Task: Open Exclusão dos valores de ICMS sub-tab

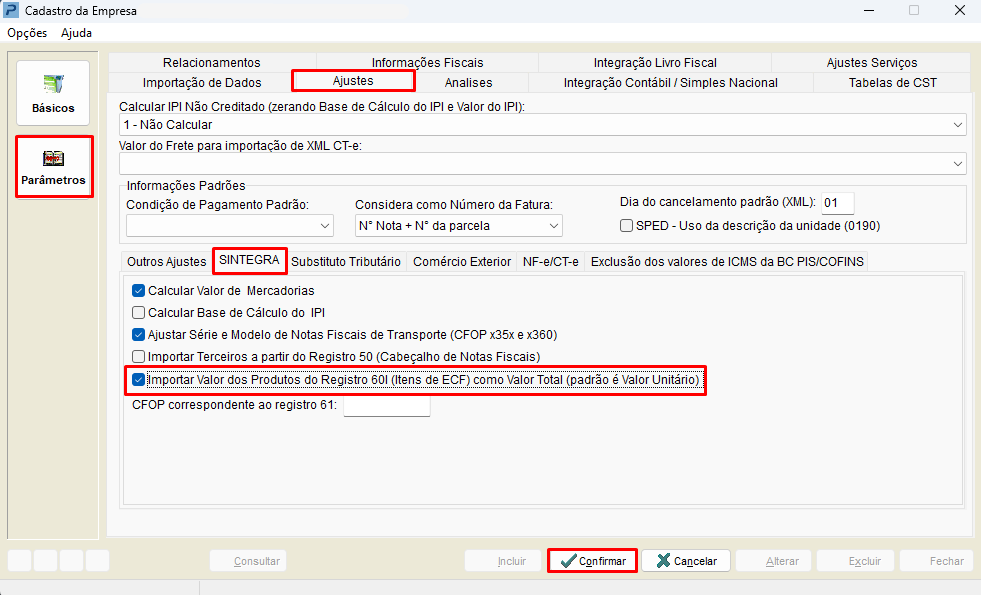Action: [x=727, y=262]
